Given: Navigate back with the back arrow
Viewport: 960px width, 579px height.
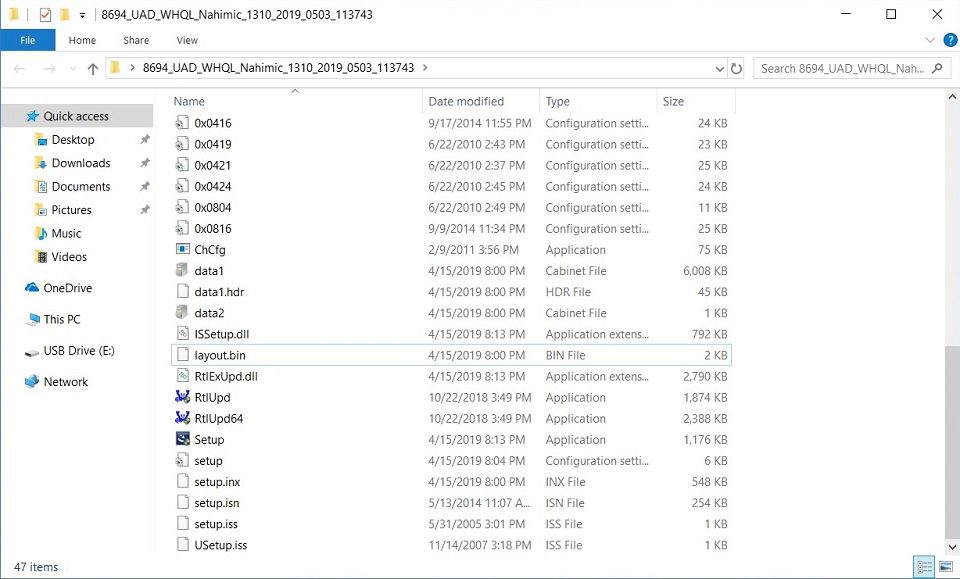Looking at the screenshot, I should [x=19, y=69].
